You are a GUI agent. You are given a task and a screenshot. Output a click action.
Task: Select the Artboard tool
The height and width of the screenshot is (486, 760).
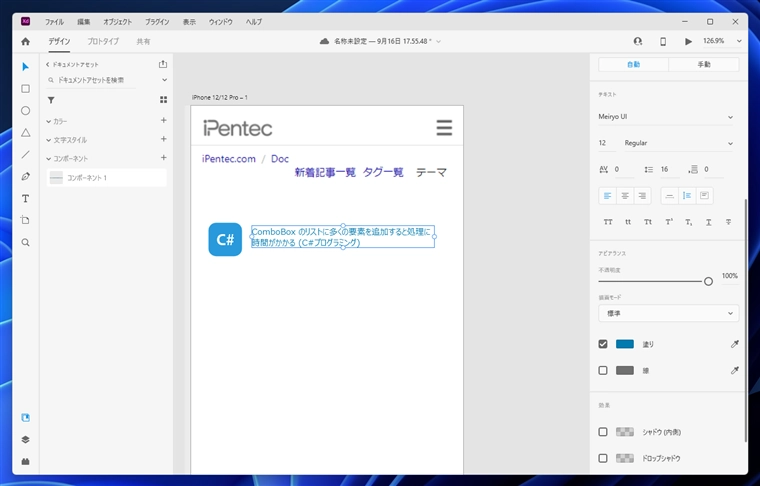coord(26,220)
